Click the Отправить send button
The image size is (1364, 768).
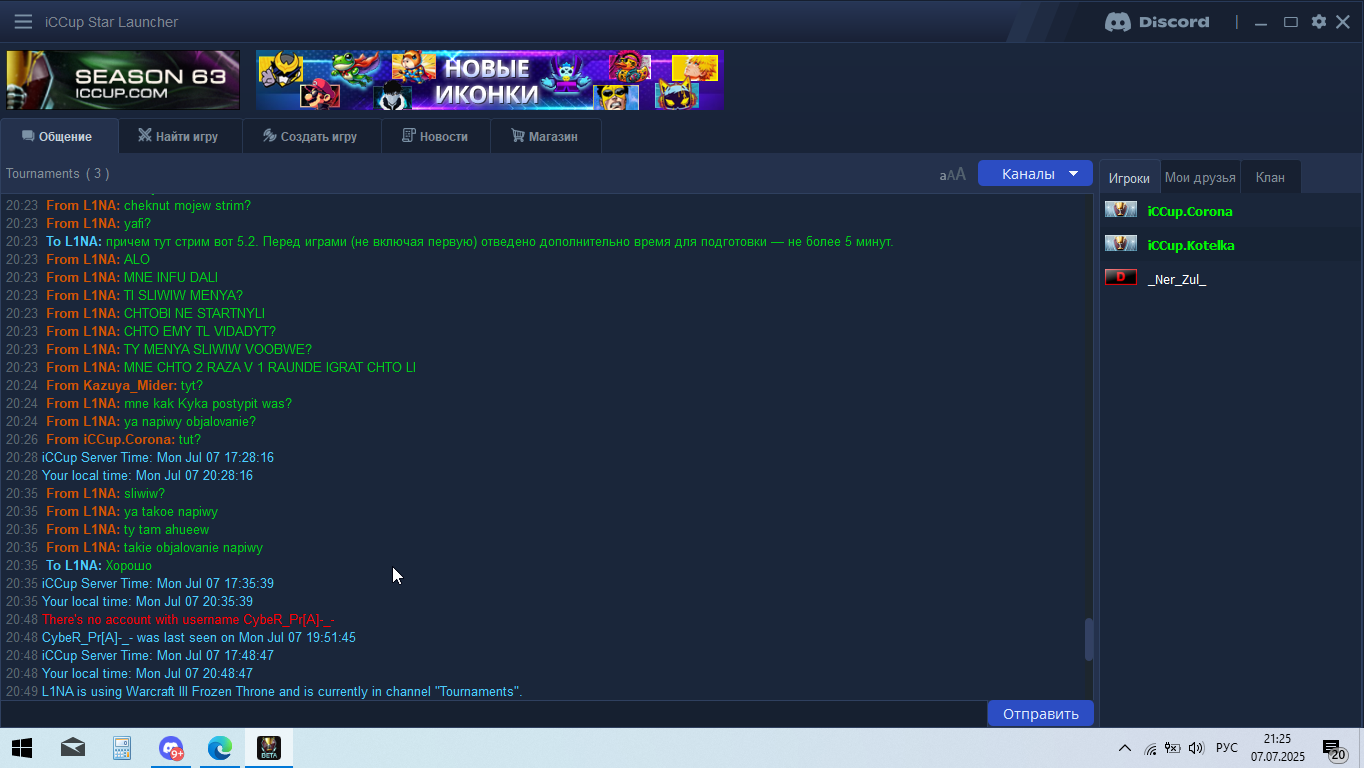[x=1040, y=713]
